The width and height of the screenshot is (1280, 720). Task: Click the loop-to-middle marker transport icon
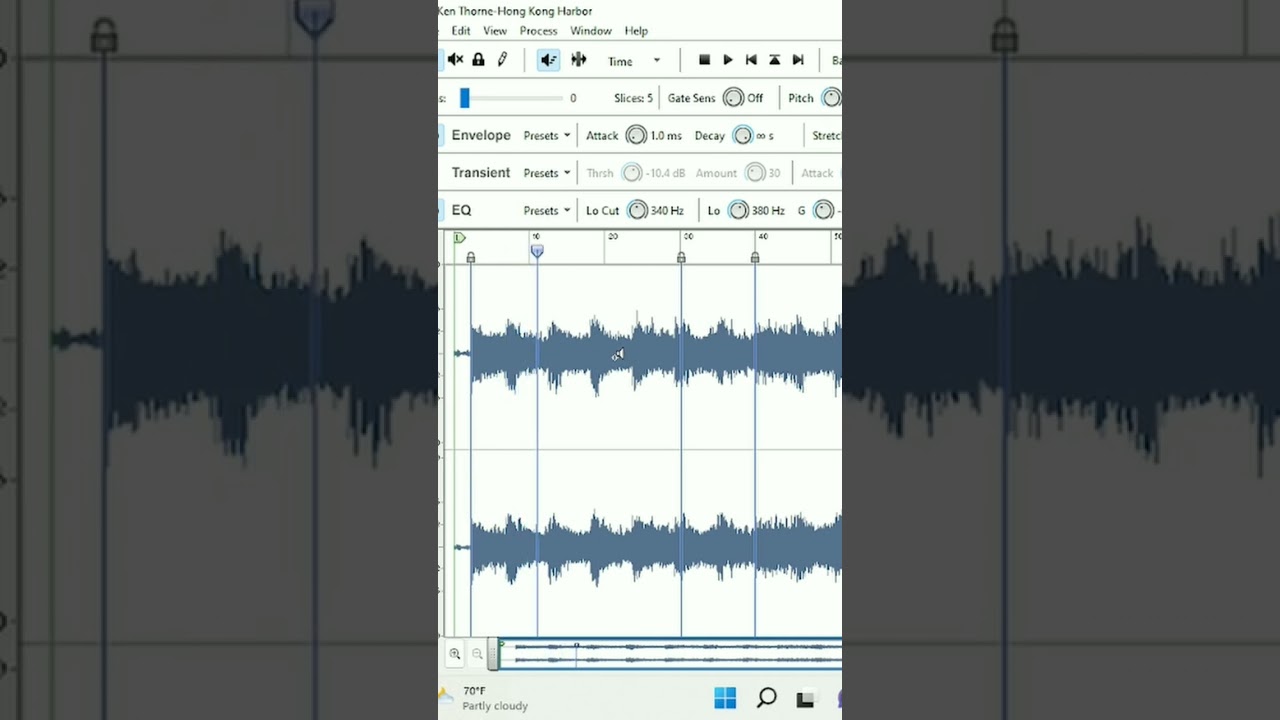click(774, 60)
